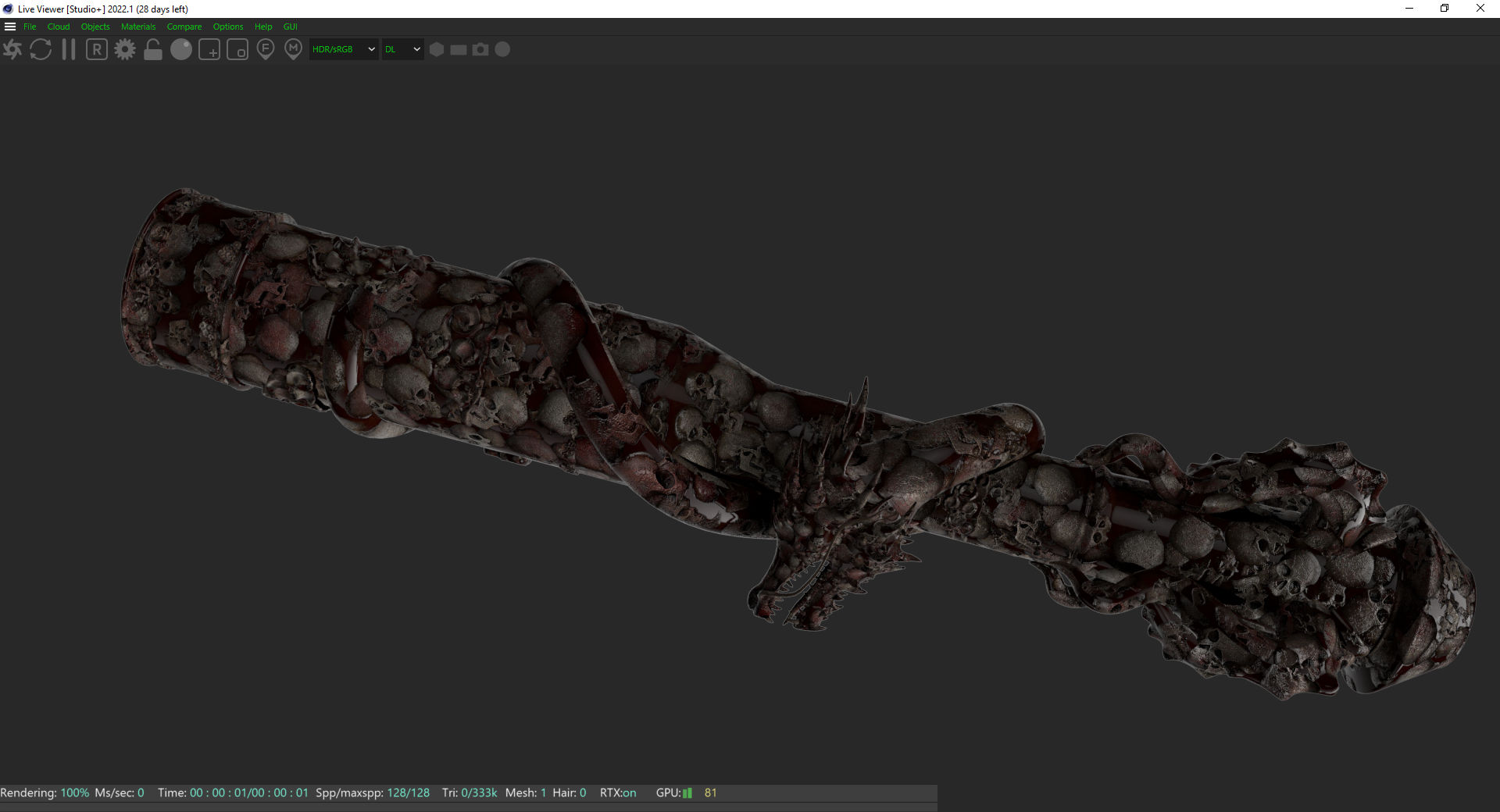Open the Materials menu

click(x=138, y=27)
